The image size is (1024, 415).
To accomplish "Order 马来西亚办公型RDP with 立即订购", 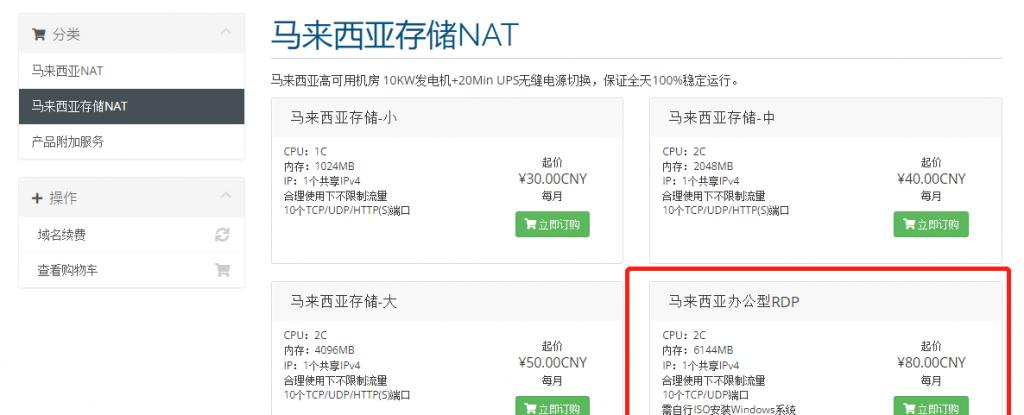I will [x=931, y=406].
